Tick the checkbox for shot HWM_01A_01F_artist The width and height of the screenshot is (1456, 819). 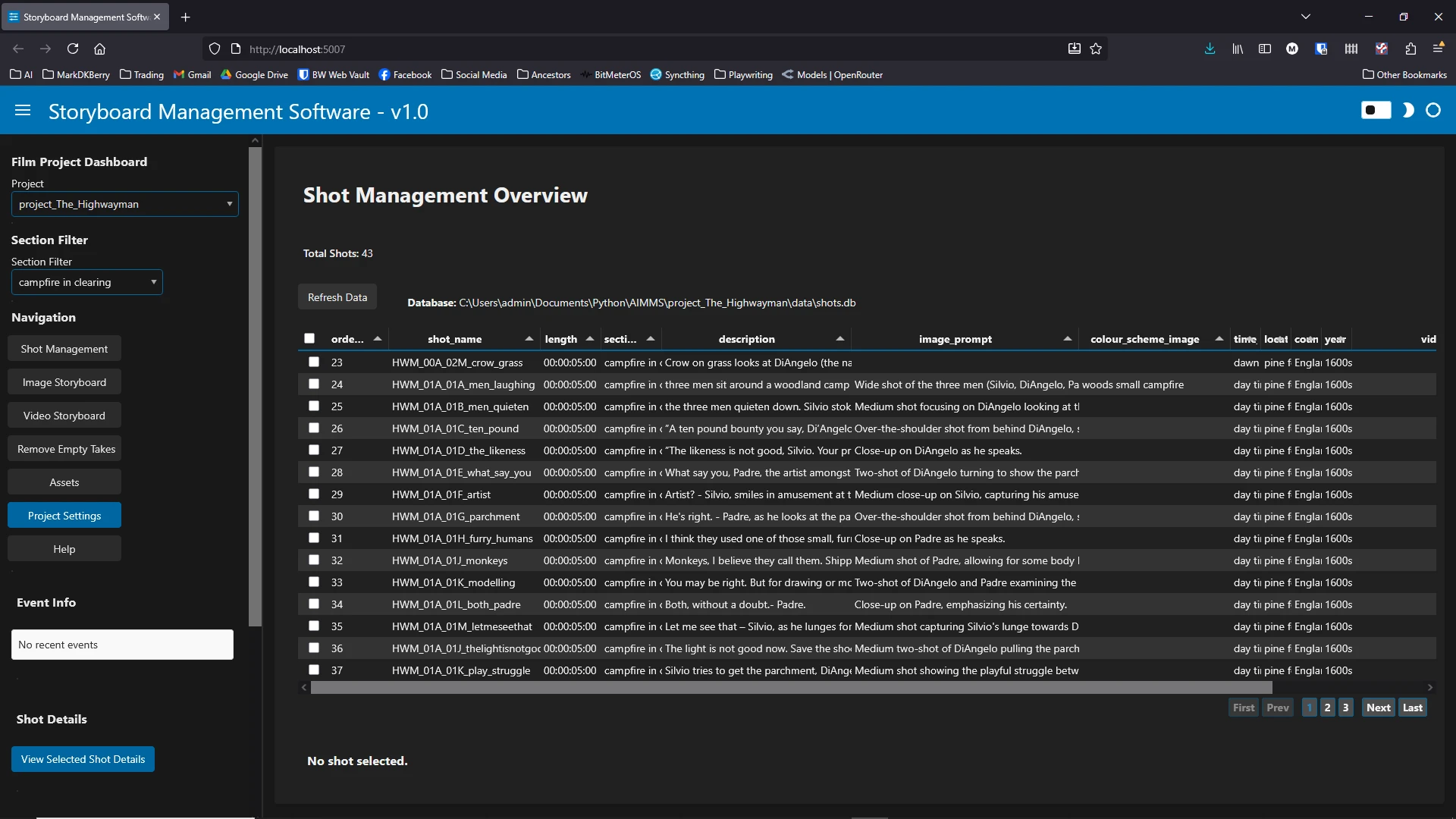pos(314,494)
